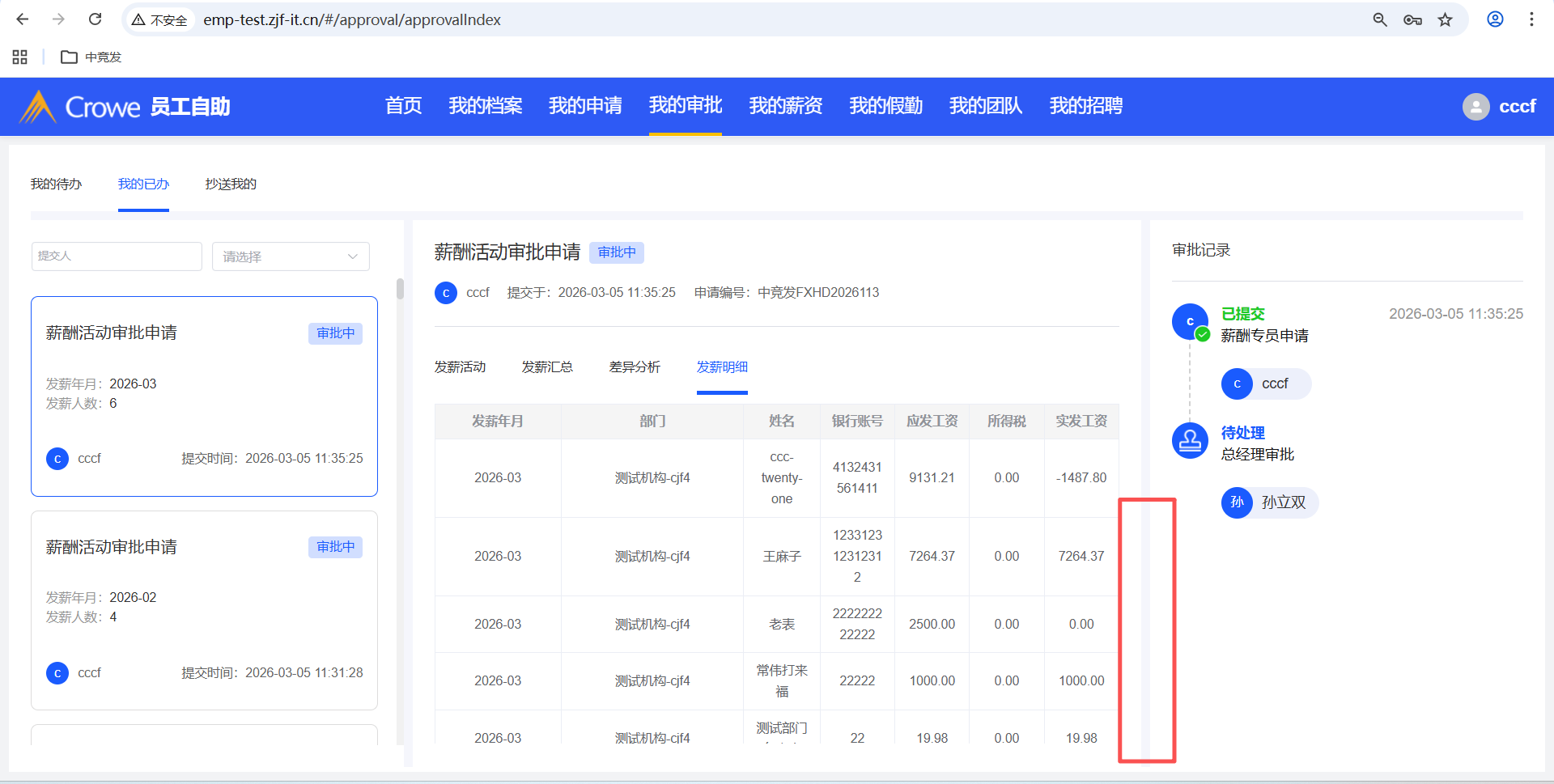This screenshot has width=1554, height=784.
Task: Open the Chrome profile icon
Action: [1495, 19]
